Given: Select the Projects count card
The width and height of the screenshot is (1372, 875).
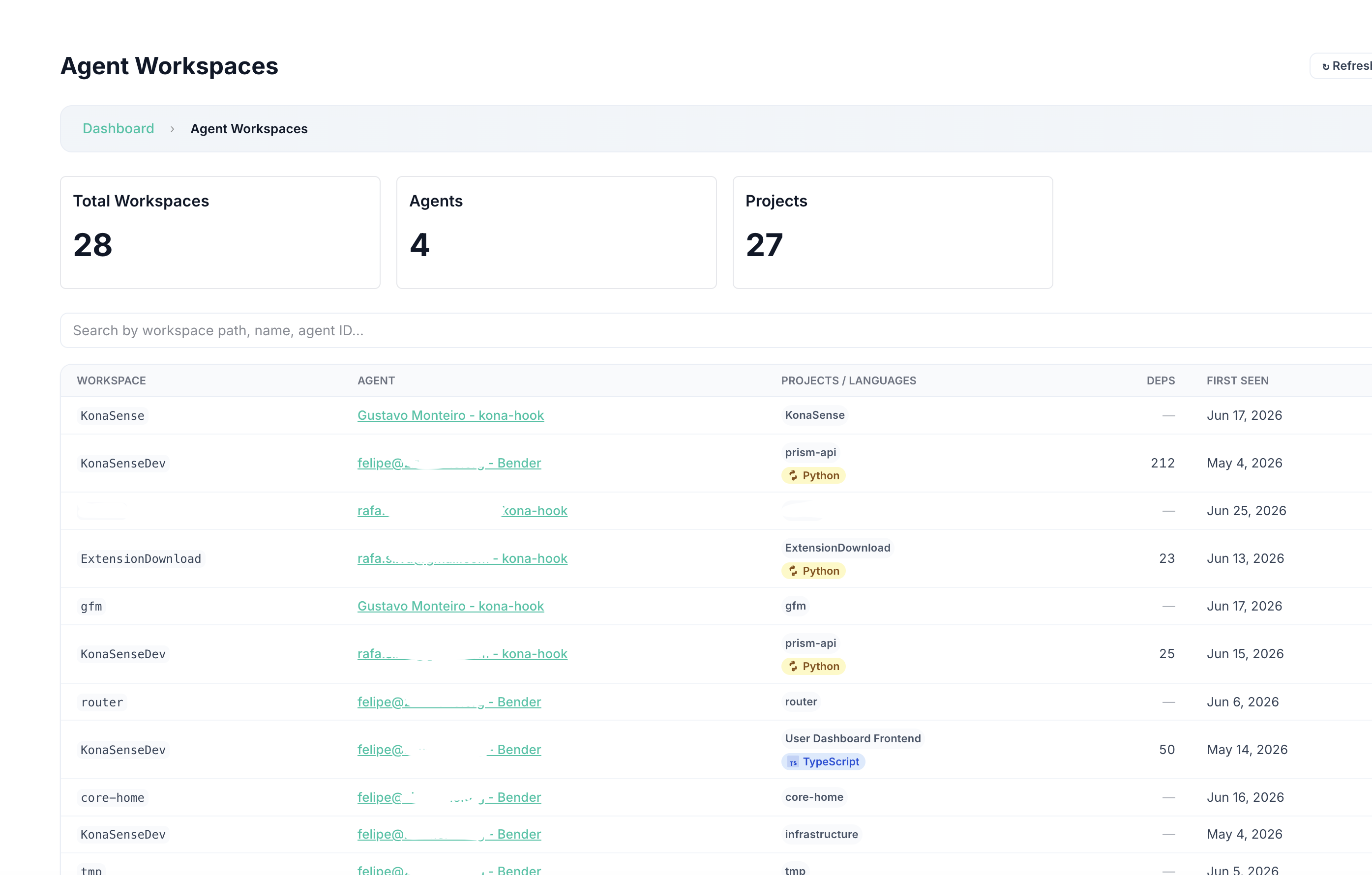Looking at the screenshot, I should click(893, 233).
